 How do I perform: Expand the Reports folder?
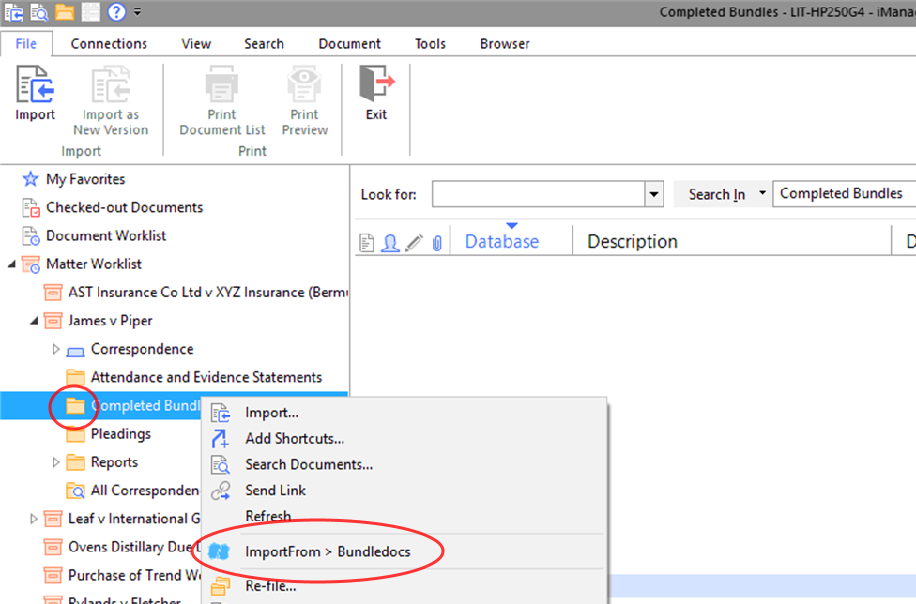[x=56, y=463]
